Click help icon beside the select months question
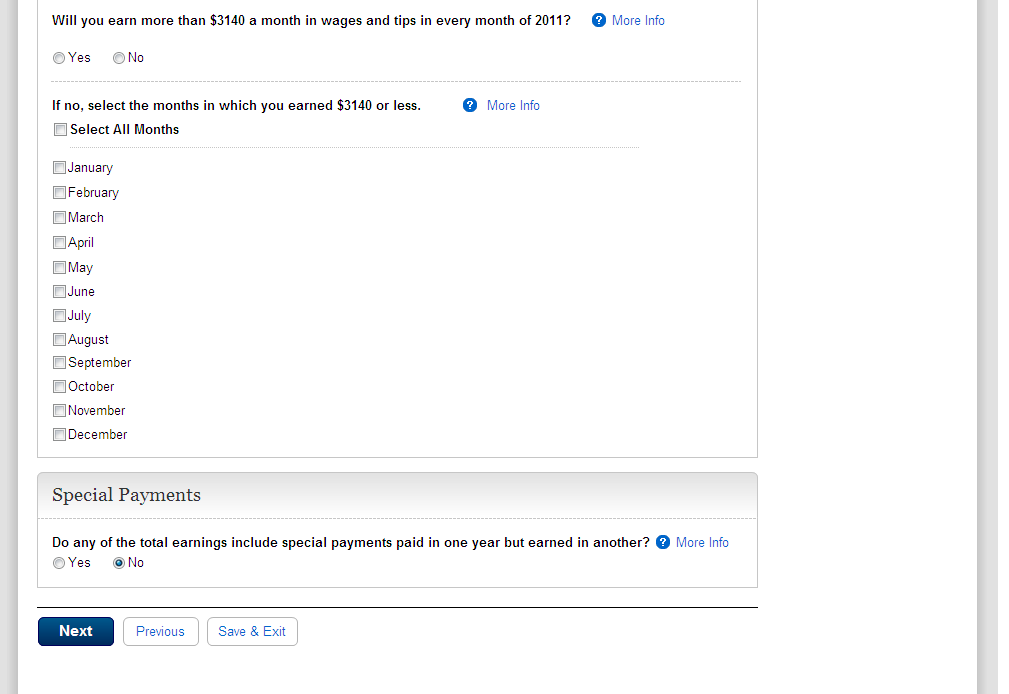 point(470,105)
